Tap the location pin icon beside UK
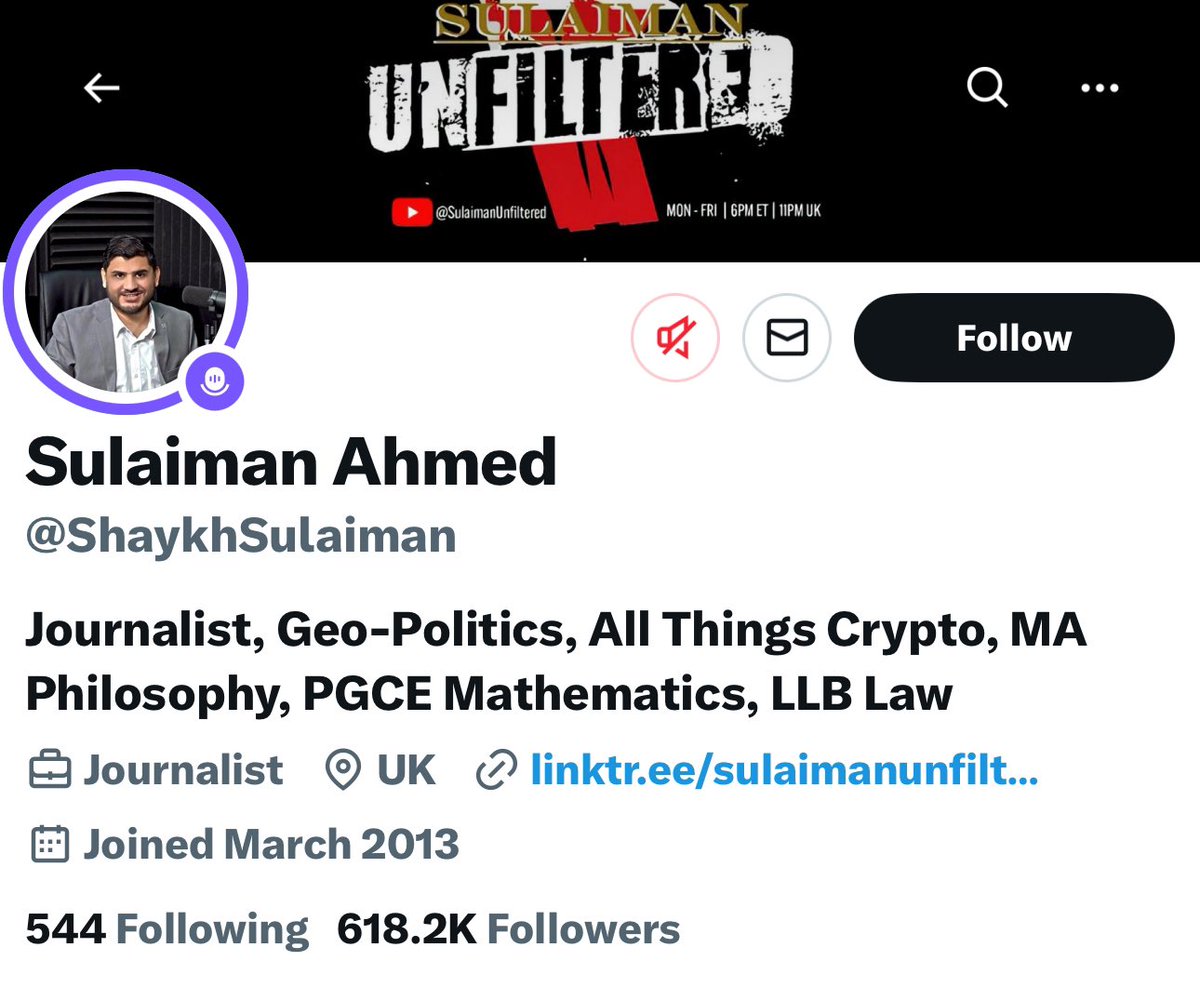This screenshot has height=1001, width=1200. (343, 771)
